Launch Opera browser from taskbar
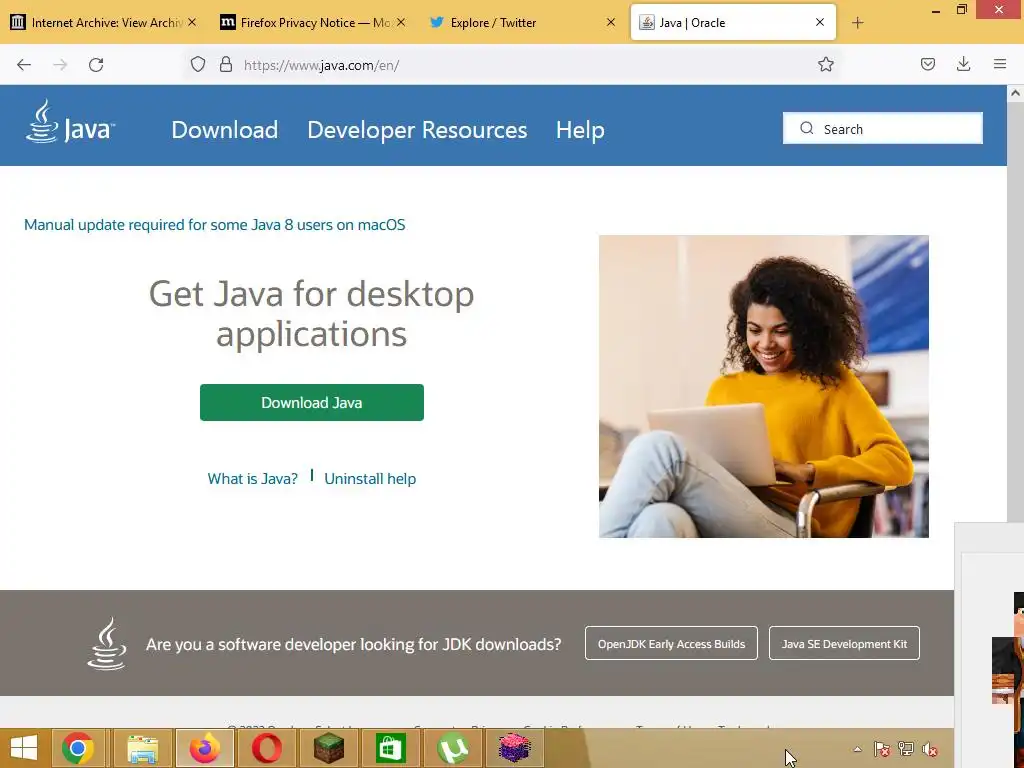Viewport: 1024px width, 768px height. (266, 748)
